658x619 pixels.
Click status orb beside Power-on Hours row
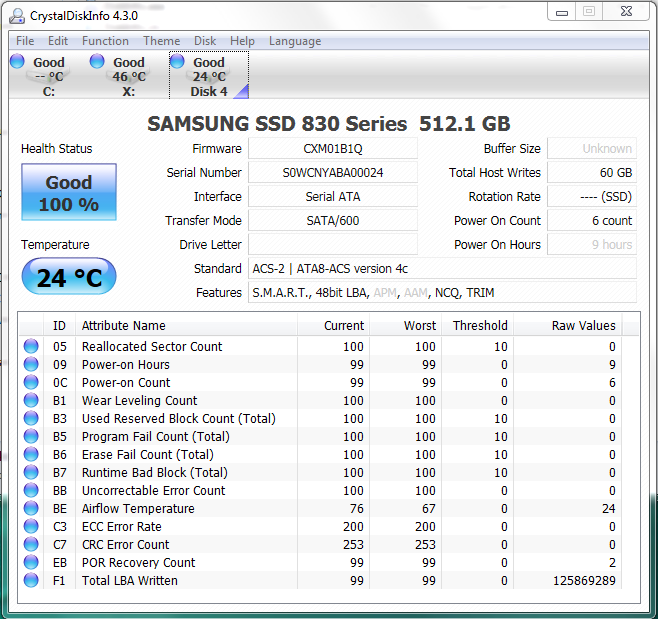(31, 365)
